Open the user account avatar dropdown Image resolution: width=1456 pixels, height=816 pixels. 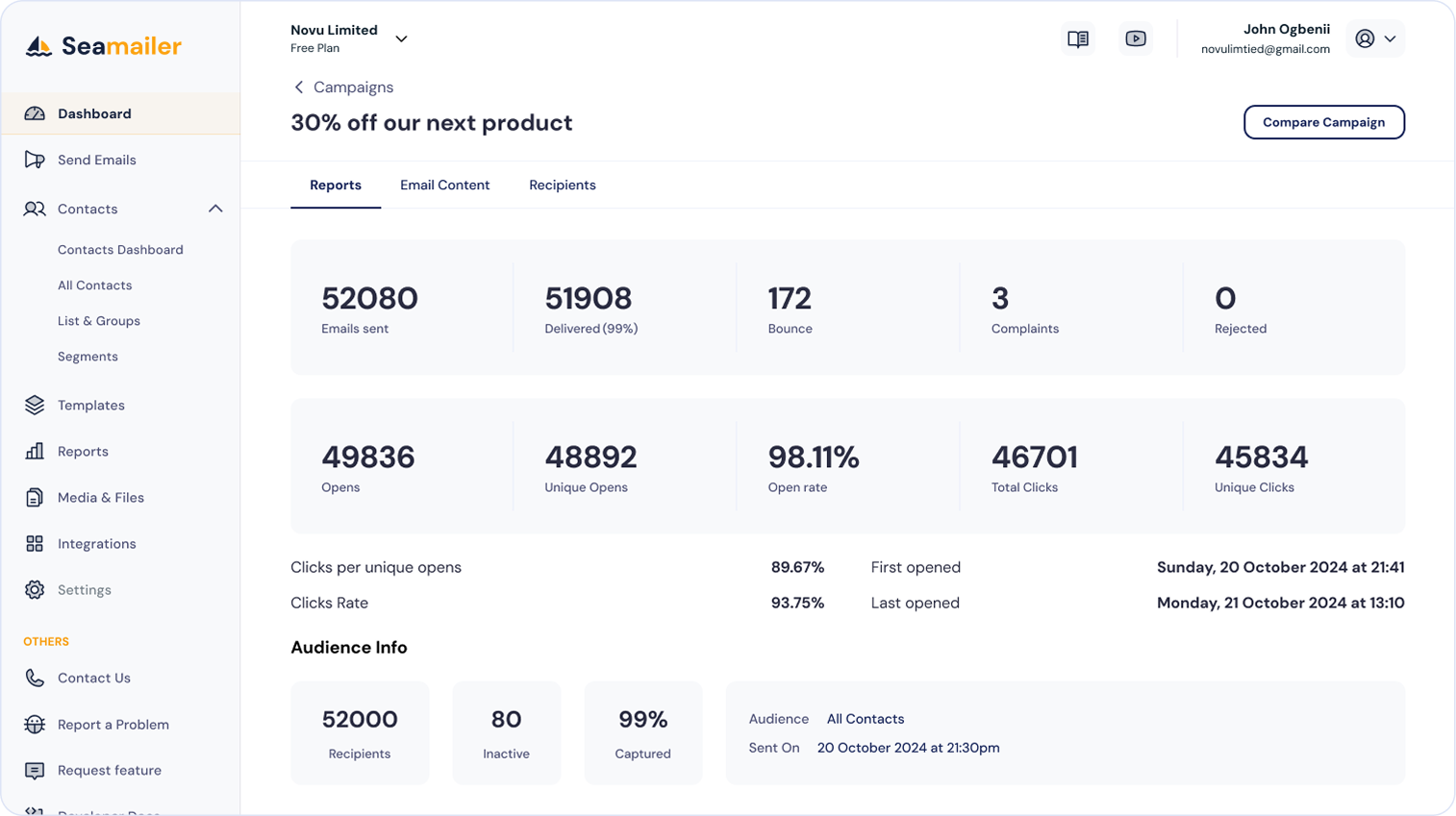(x=1375, y=39)
